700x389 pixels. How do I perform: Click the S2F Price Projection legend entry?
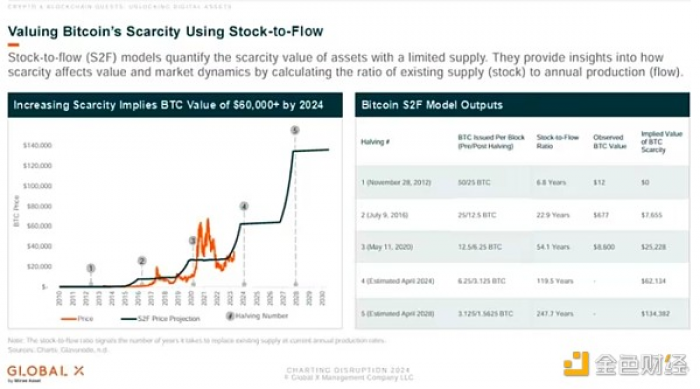[161, 319]
